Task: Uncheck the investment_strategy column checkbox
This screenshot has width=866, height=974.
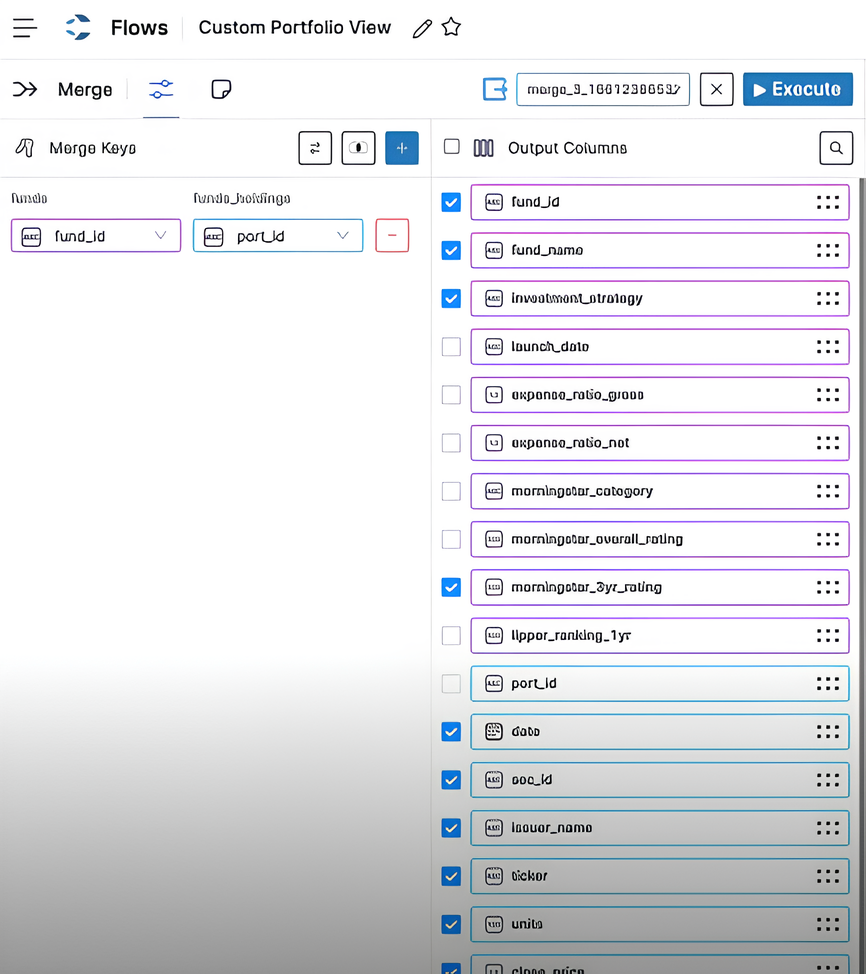Action: [x=451, y=299]
